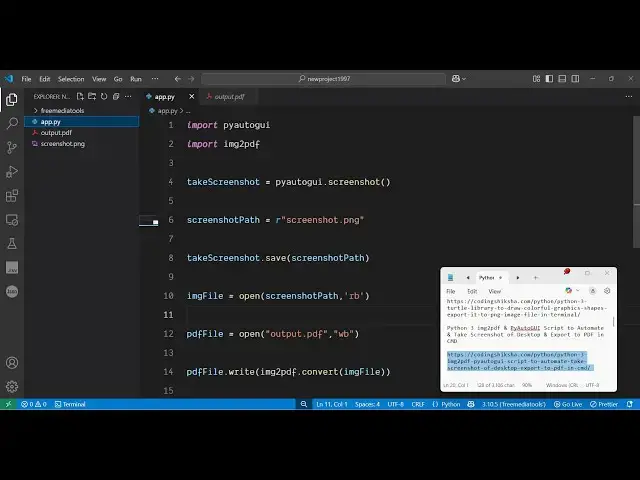Click the zoom magnifier in status bar

pyautogui.click(x=304, y=404)
